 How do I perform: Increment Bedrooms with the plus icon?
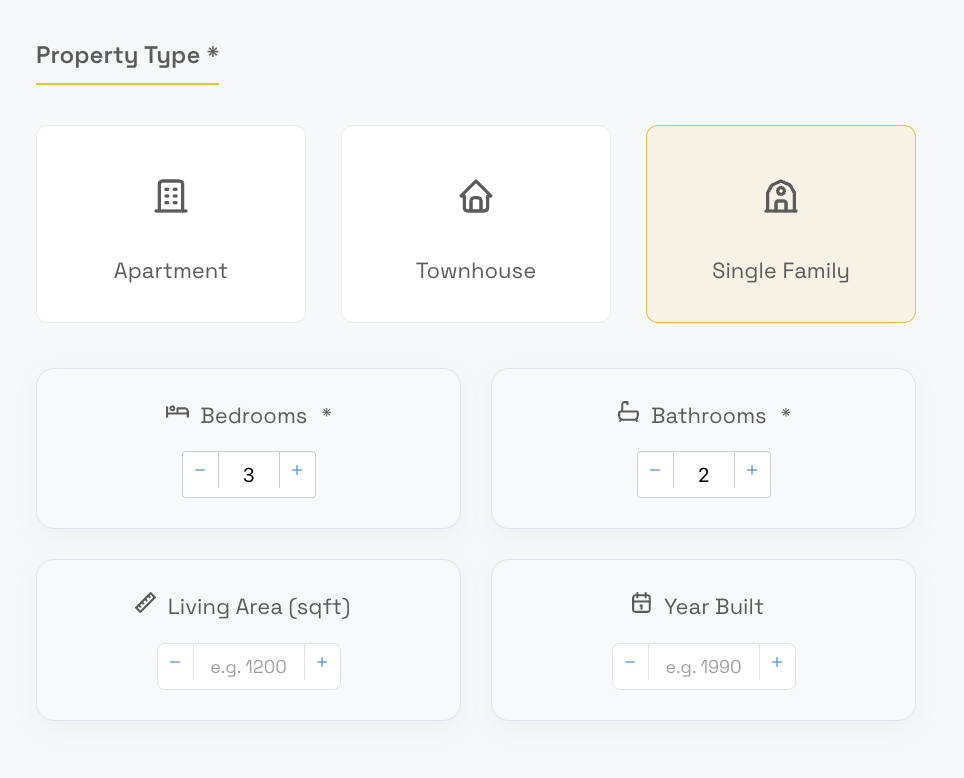point(297,474)
